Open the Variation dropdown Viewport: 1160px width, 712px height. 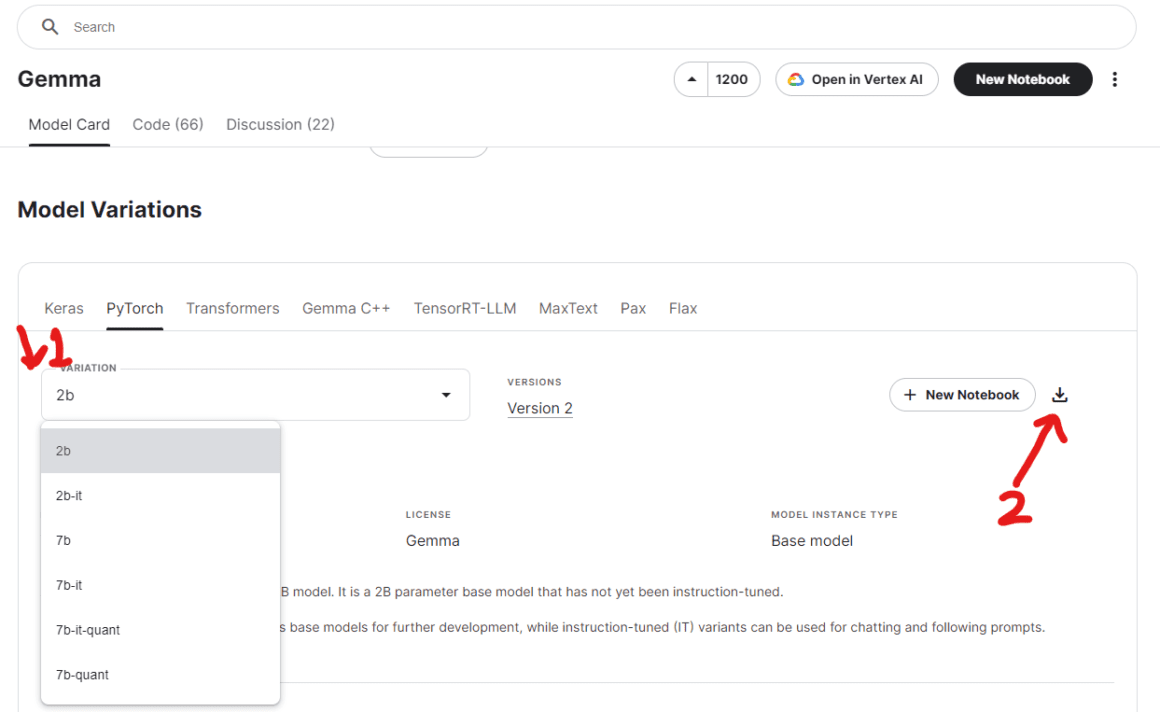click(445, 394)
